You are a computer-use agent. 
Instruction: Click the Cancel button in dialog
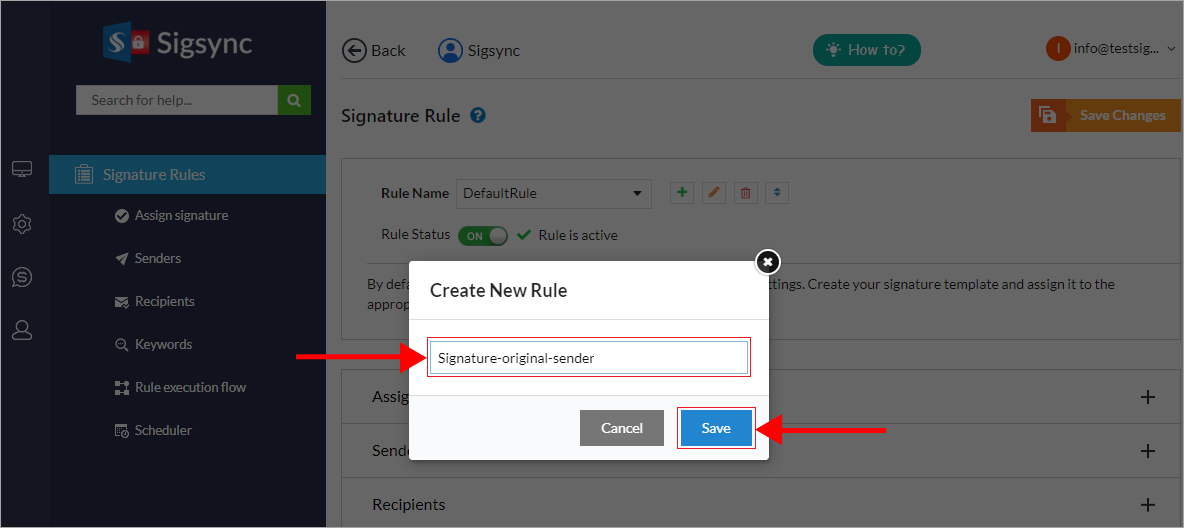tap(622, 428)
